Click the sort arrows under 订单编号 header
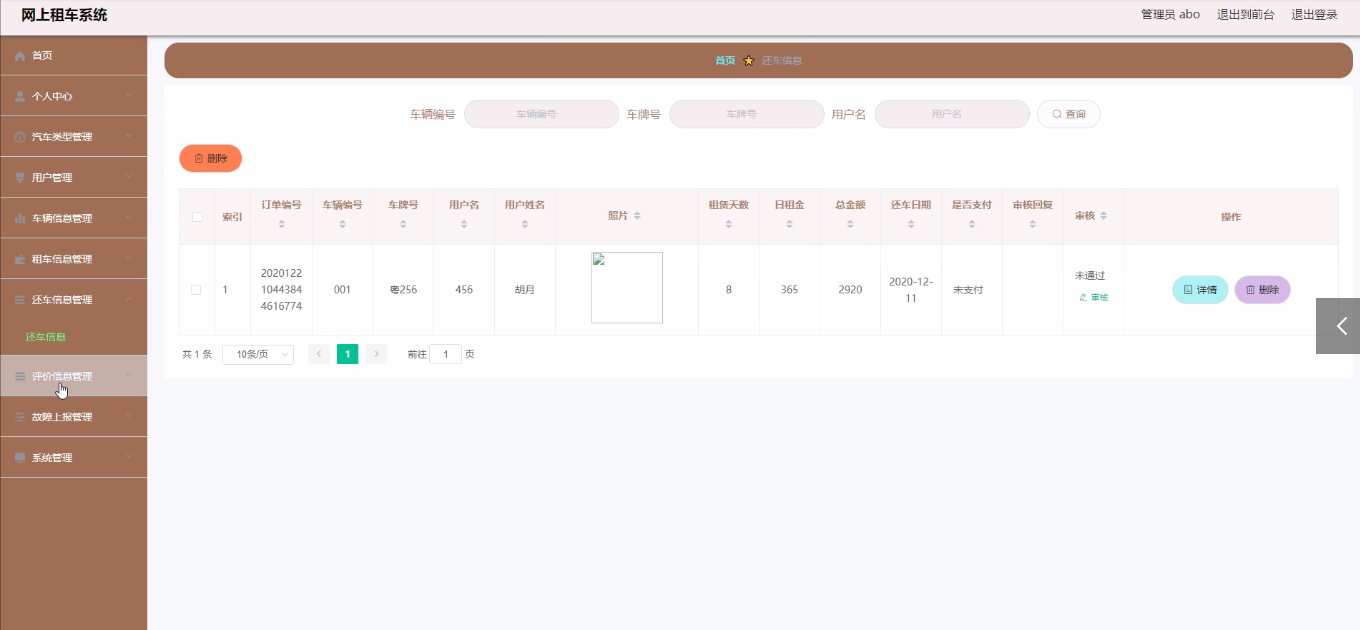This screenshot has height=630, width=1360. point(282,224)
